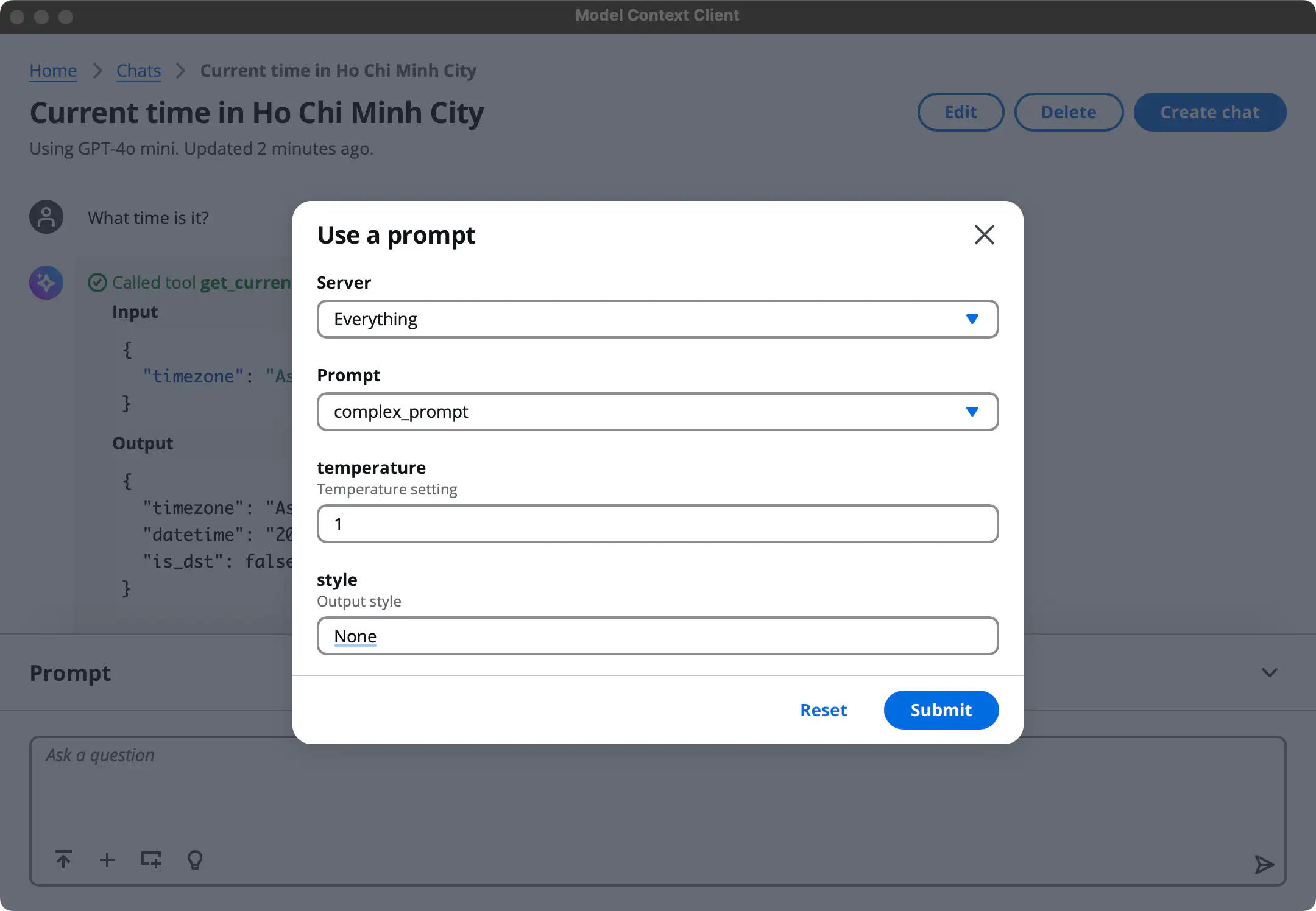Click the send arrow icon
The image size is (1316, 911).
click(x=1264, y=864)
